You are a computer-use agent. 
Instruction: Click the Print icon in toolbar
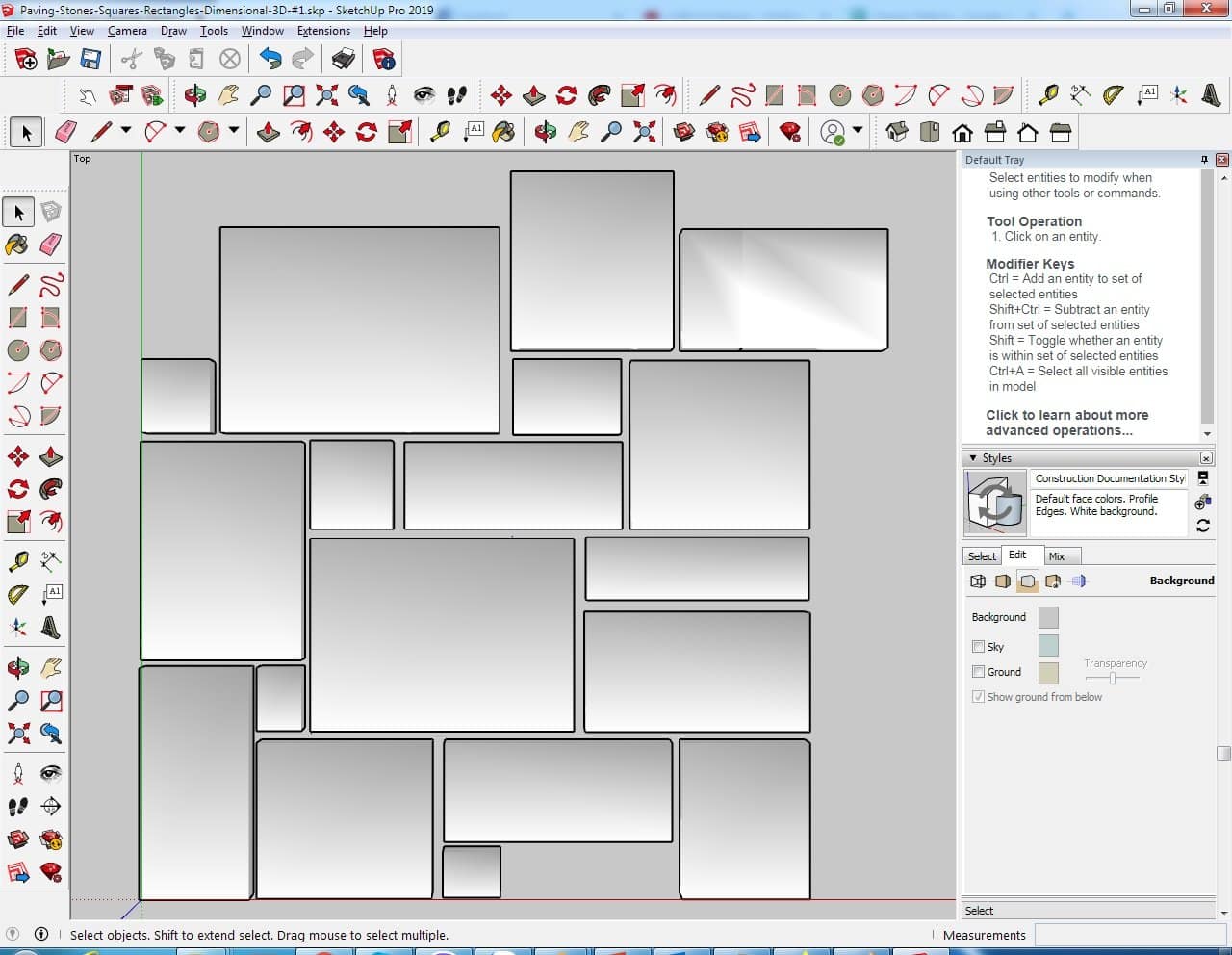tap(343, 60)
